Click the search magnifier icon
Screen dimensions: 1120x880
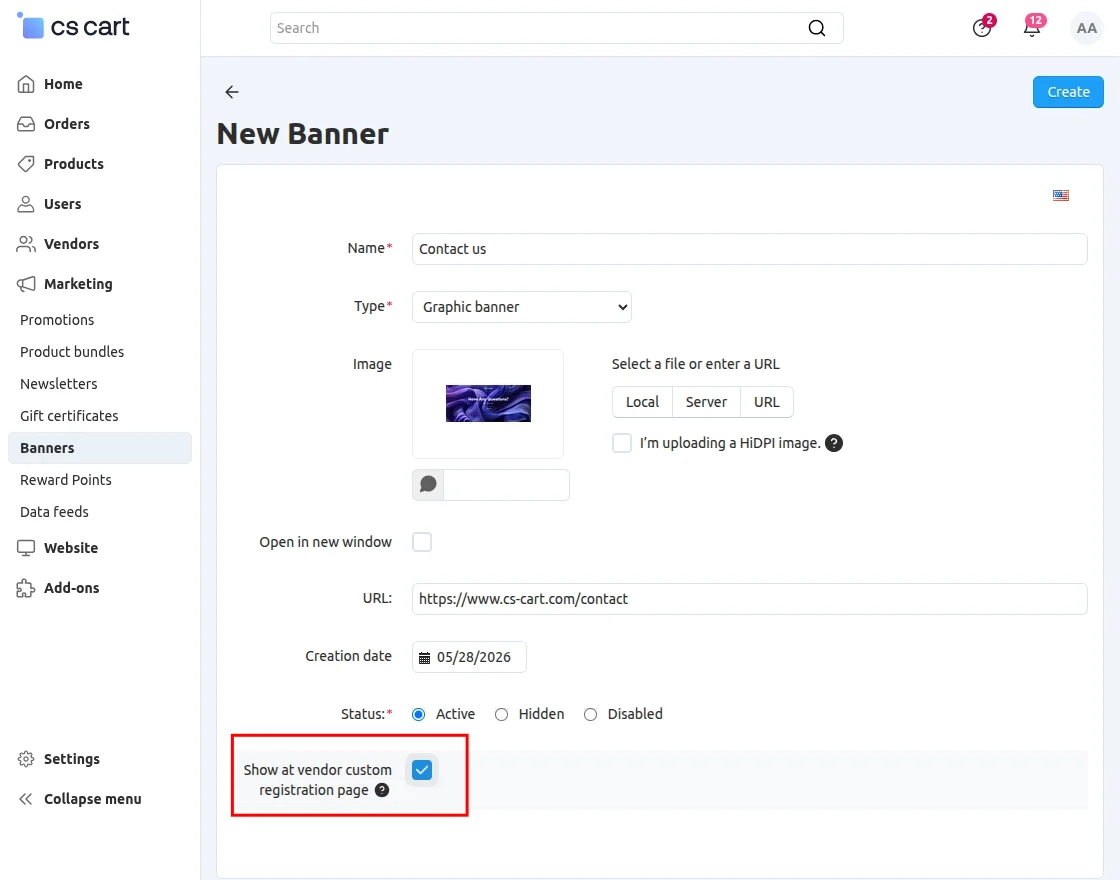tap(816, 28)
